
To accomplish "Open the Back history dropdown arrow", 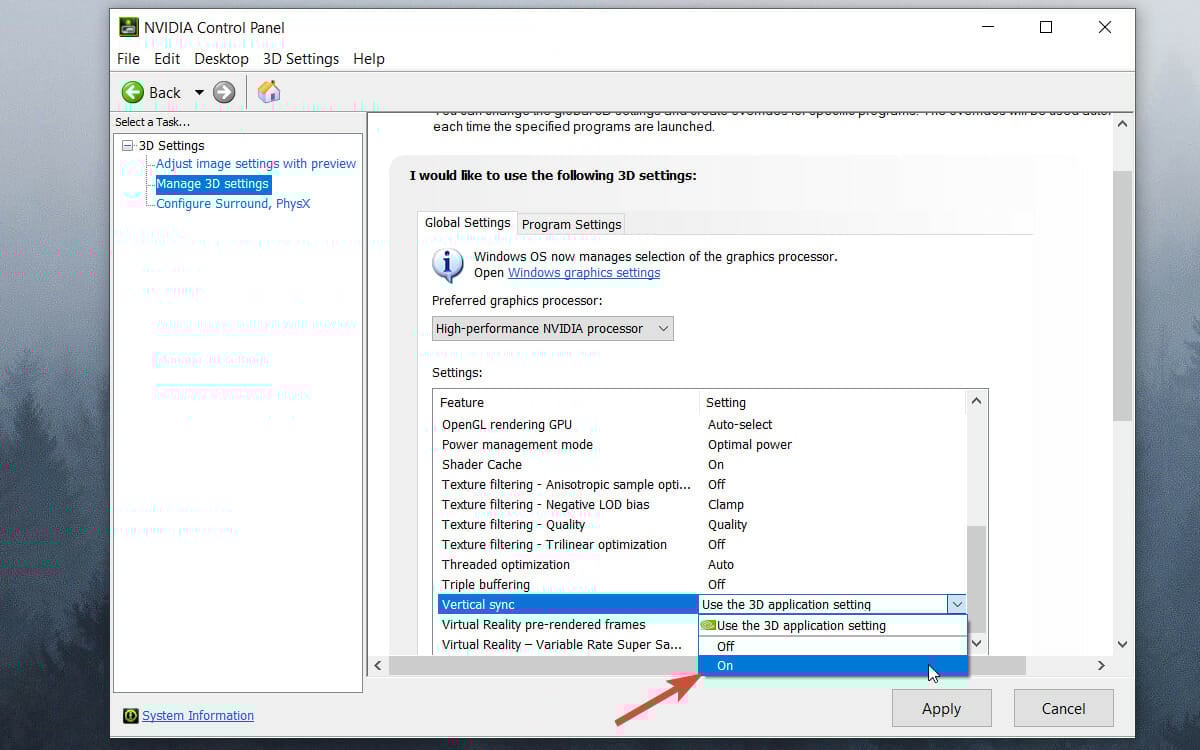I will [199, 92].
